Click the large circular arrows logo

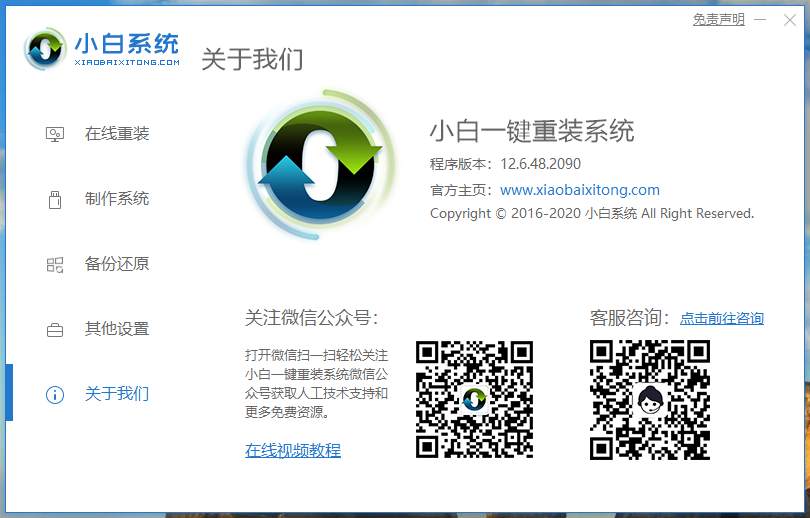[x=320, y=164]
